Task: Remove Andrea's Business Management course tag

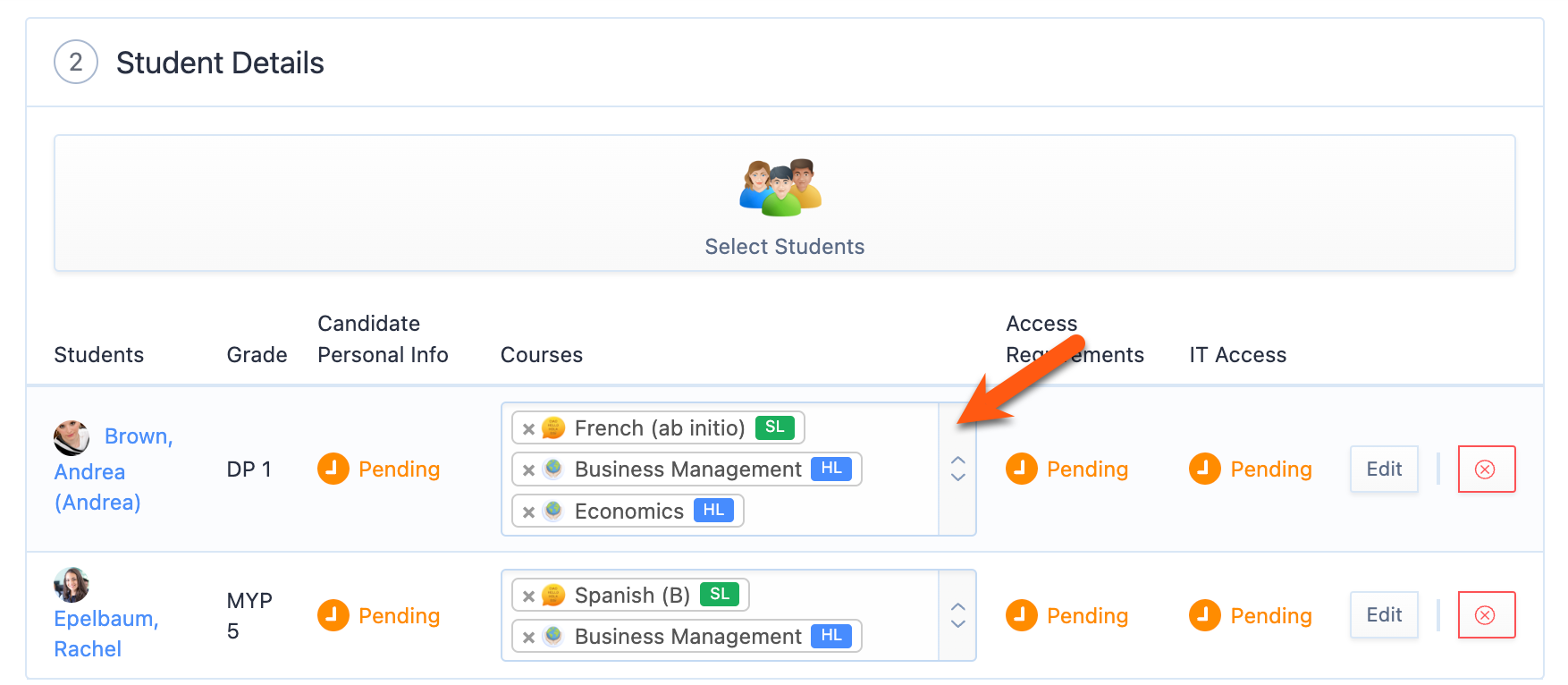Action: (x=528, y=469)
